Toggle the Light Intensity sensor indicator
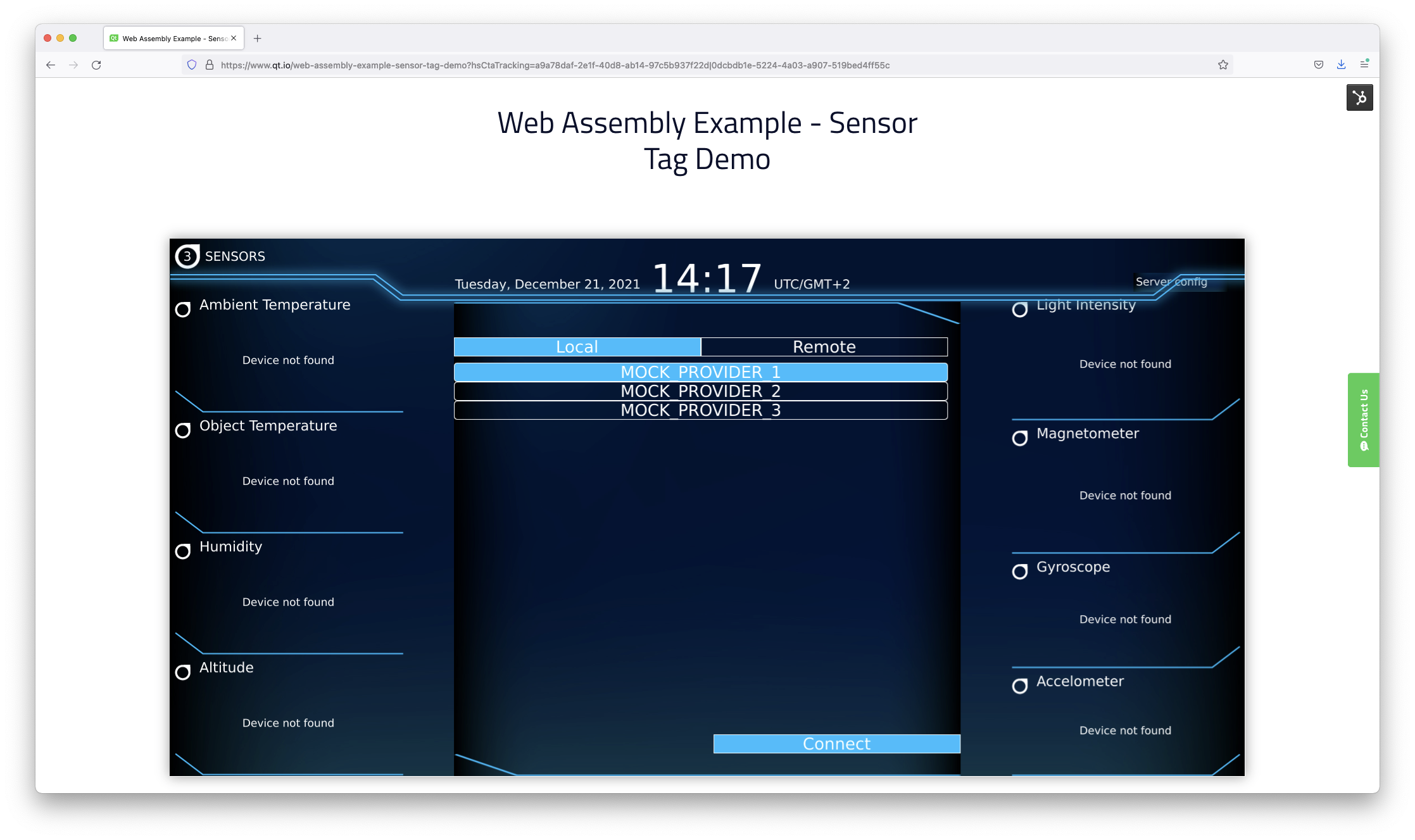 pyautogui.click(x=1020, y=308)
